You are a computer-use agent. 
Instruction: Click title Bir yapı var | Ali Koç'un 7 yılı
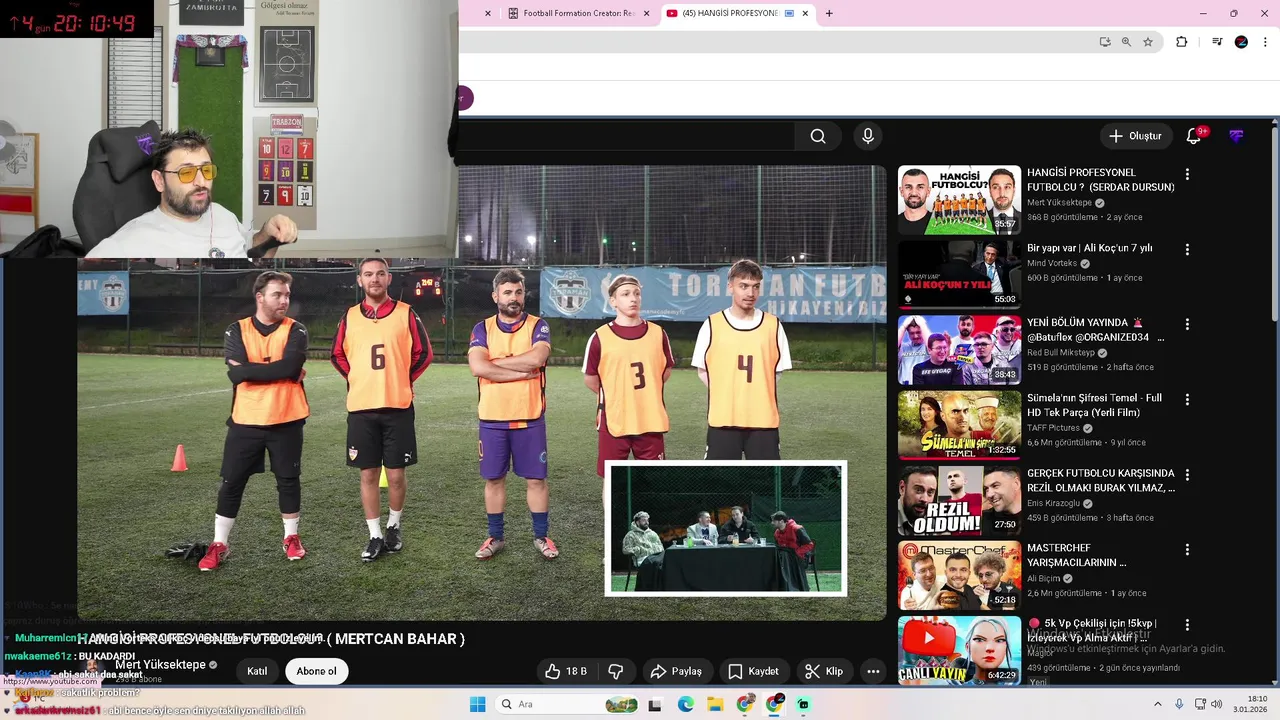pyautogui.click(x=1090, y=248)
